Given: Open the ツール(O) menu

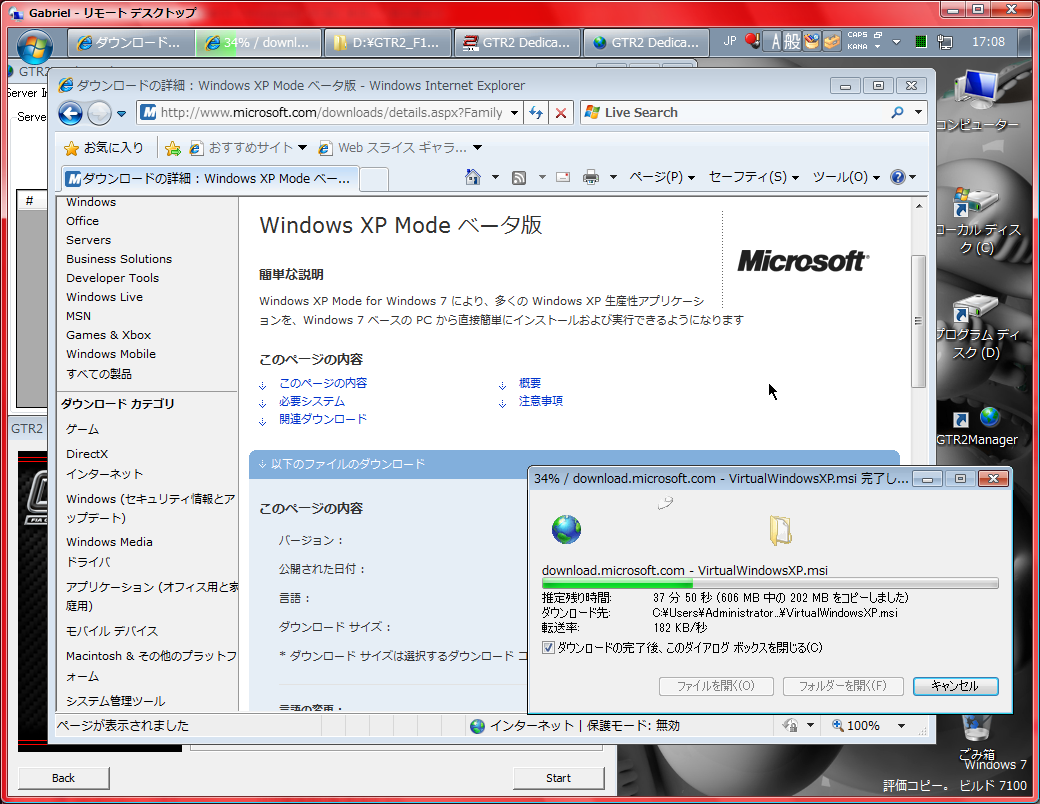Looking at the screenshot, I should click(x=846, y=177).
